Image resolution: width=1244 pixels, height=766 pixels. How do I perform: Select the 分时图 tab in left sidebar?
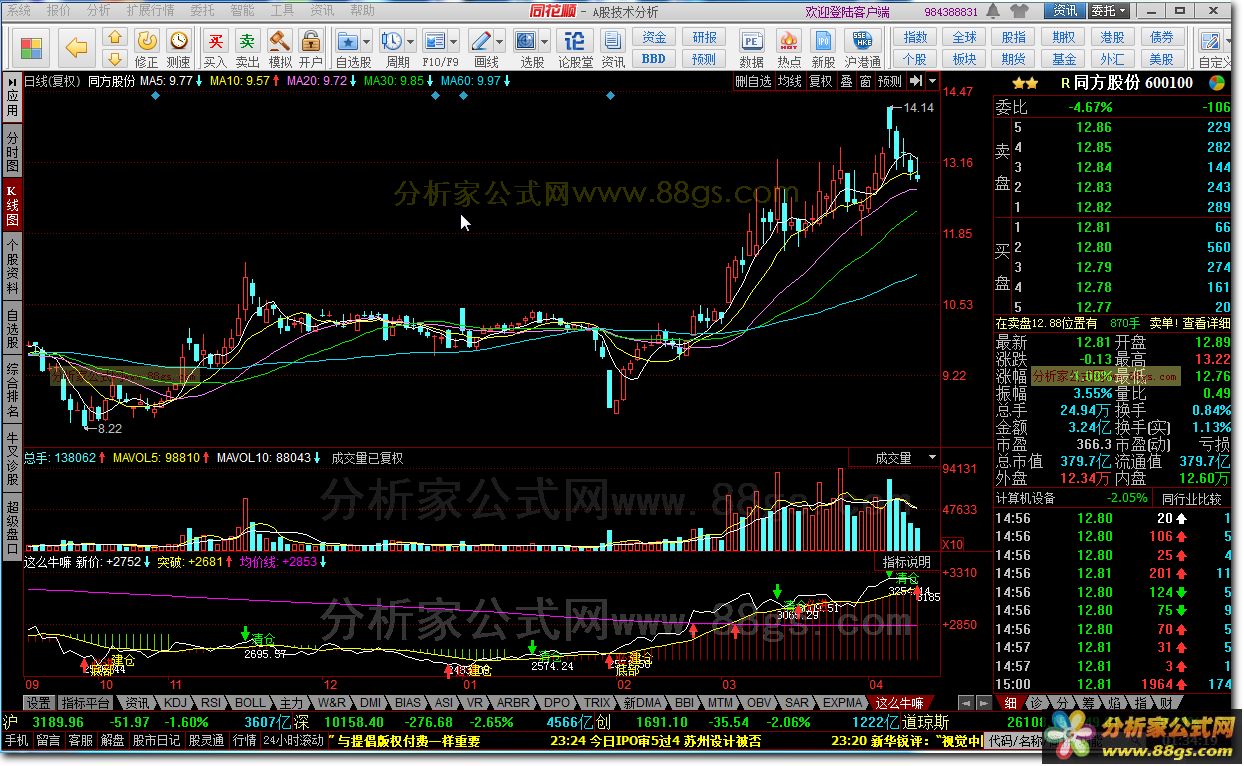(x=12, y=151)
